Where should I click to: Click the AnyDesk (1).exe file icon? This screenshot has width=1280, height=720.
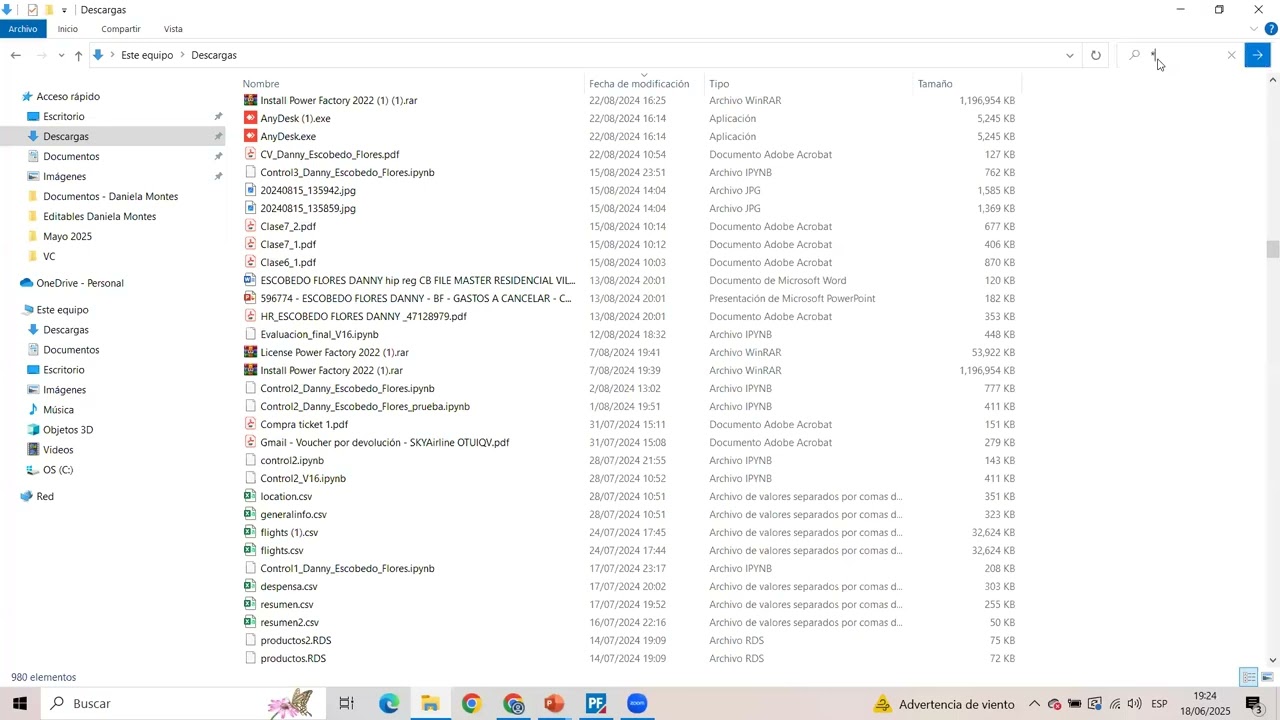[x=251, y=118]
